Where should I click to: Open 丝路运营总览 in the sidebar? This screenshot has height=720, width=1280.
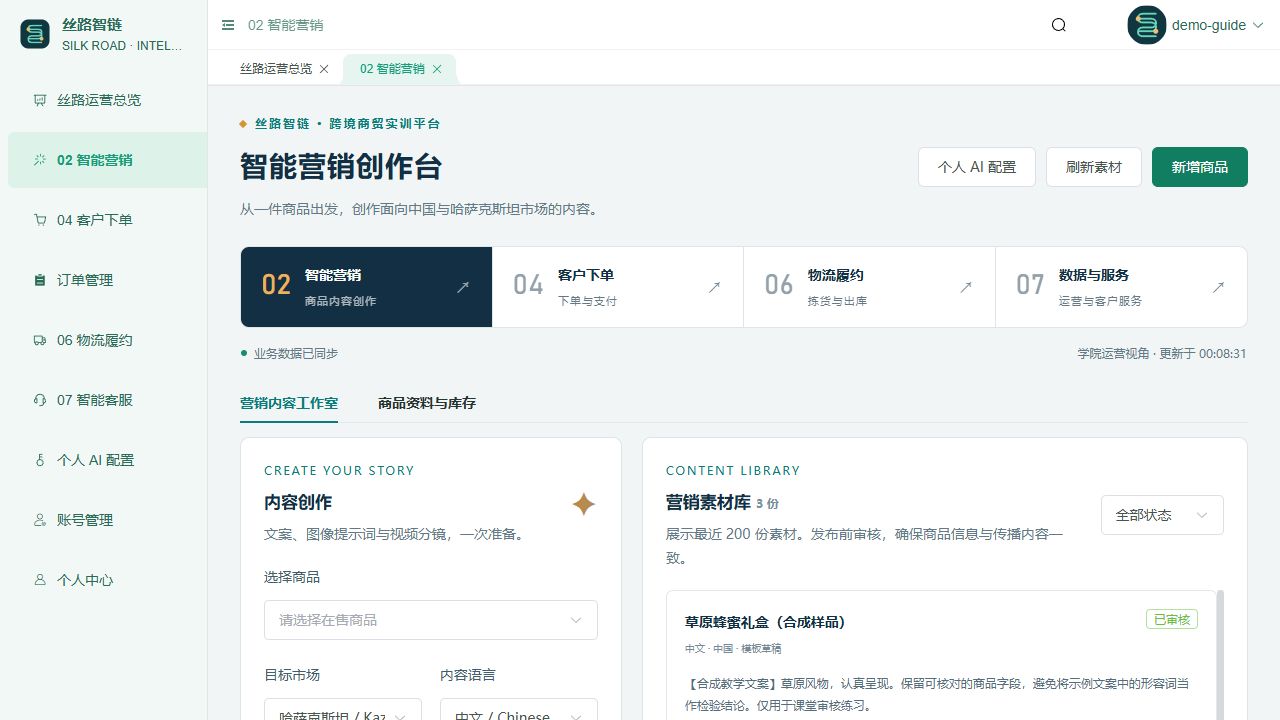[107, 100]
